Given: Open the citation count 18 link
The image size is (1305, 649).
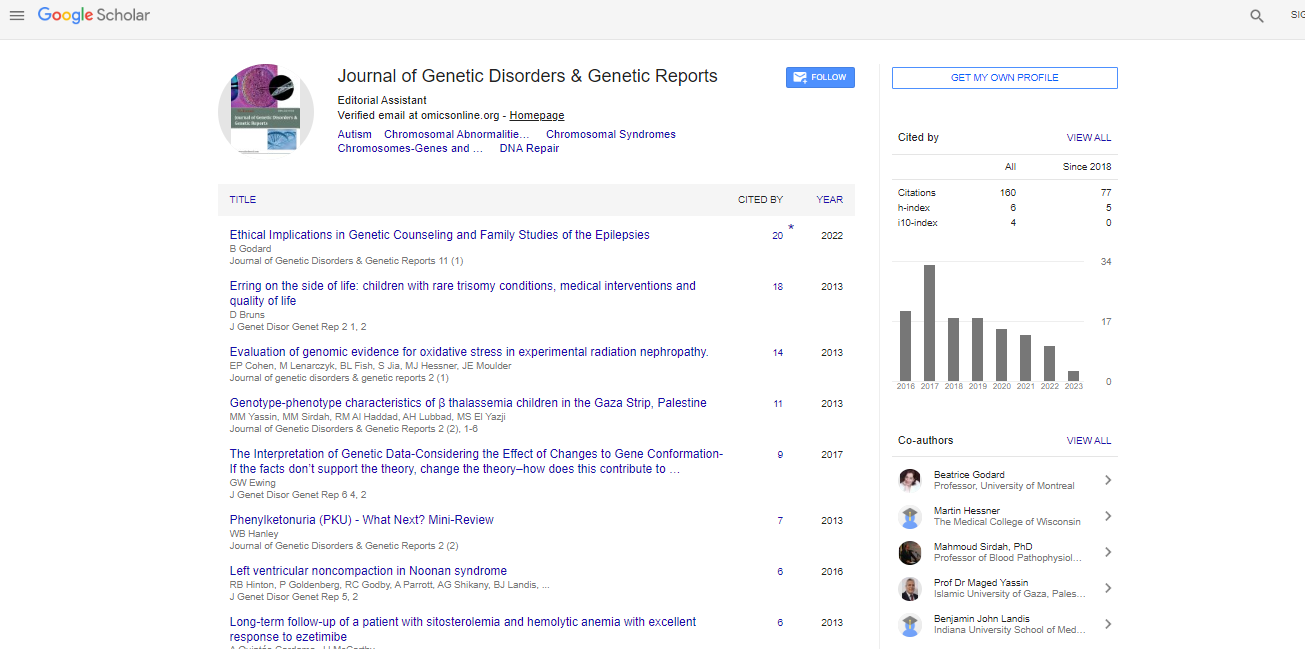Looking at the screenshot, I should pyautogui.click(x=778, y=287).
